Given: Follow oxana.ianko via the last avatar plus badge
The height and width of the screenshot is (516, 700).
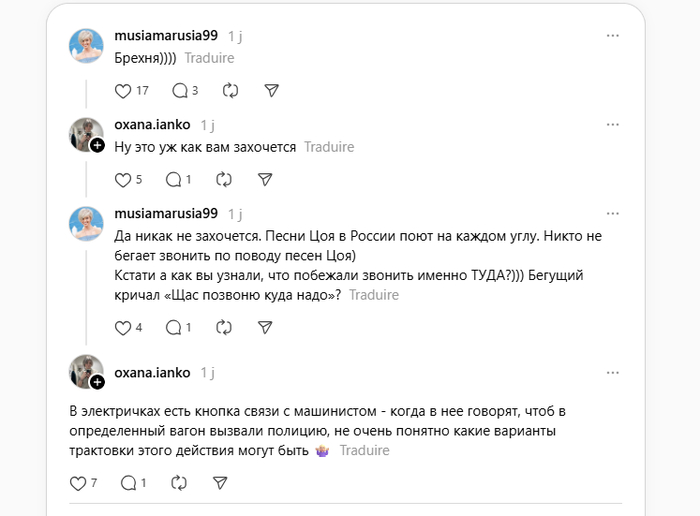Looking at the screenshot, I should point(97,382).
